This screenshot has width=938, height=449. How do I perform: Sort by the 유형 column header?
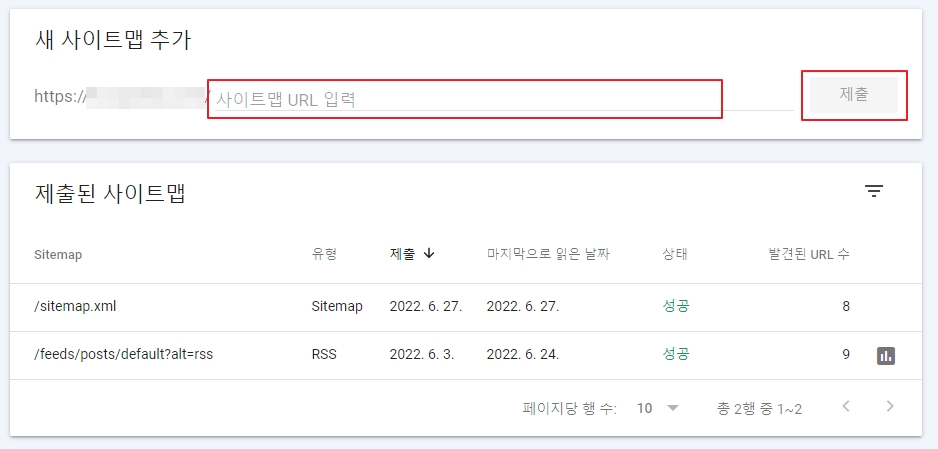point(324,254)
